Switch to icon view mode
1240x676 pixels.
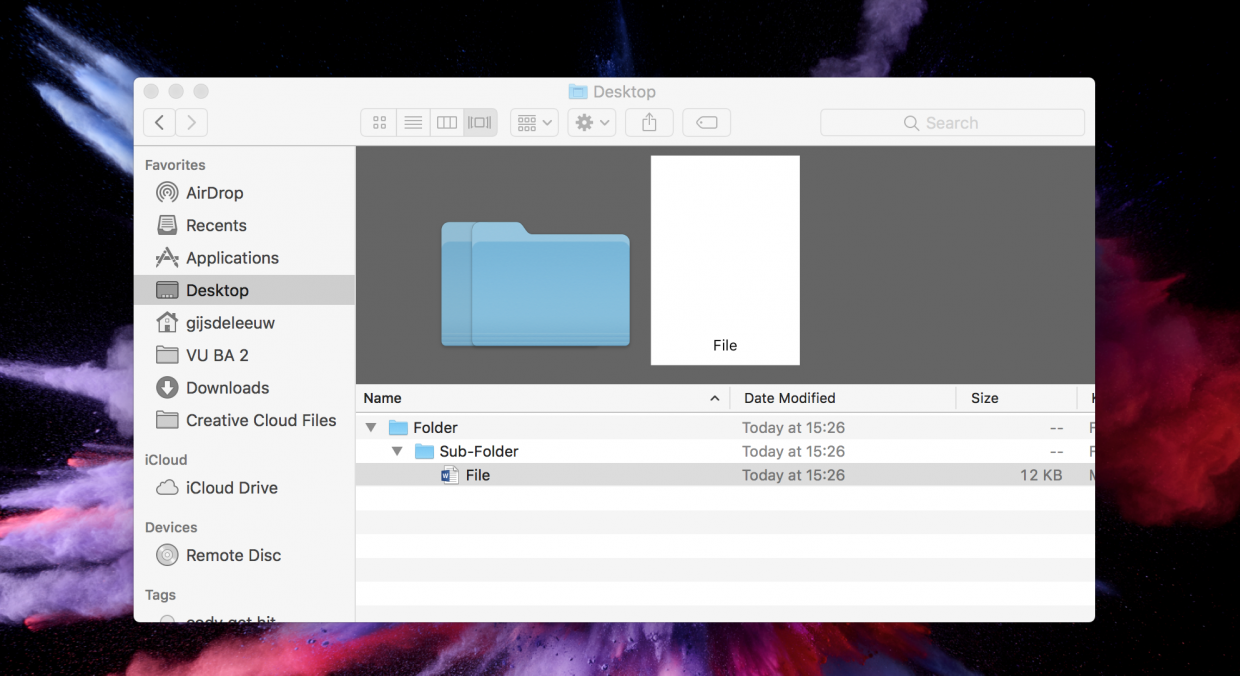click(379, 123)
